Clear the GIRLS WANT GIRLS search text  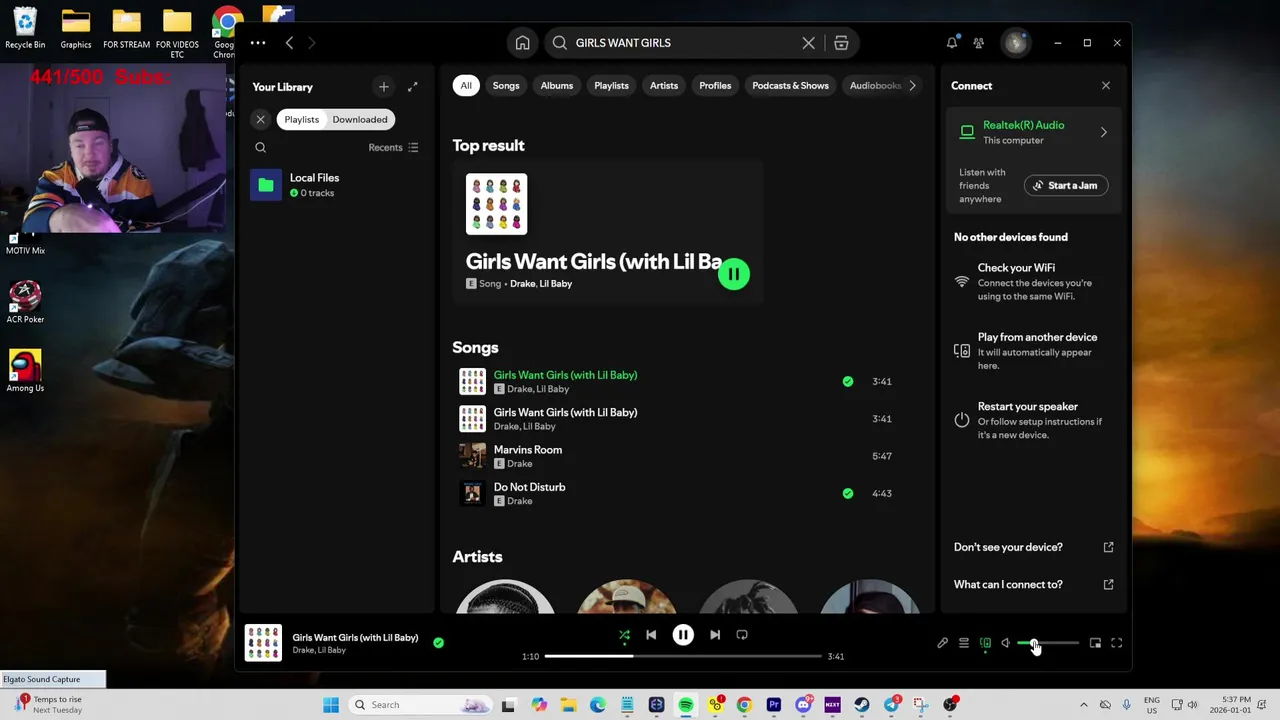(x=808, y=43)
